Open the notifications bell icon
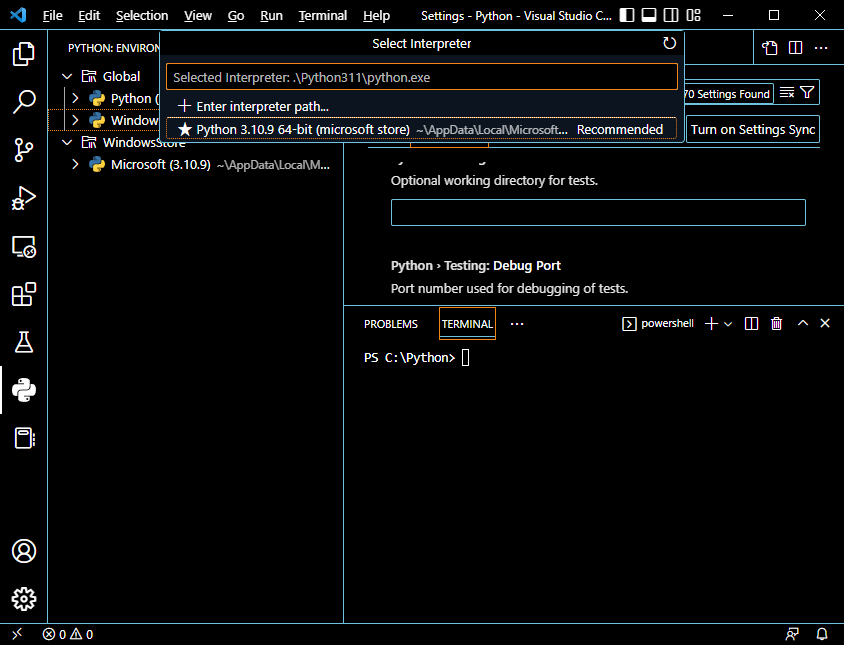 (x=821, y=634)
